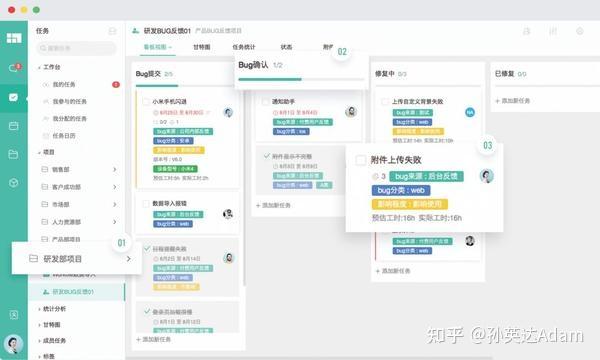Click the folder icon of 销售部 row
This screenshot has height=360, width=600.
pyautogui.click(x=44, y=169)
